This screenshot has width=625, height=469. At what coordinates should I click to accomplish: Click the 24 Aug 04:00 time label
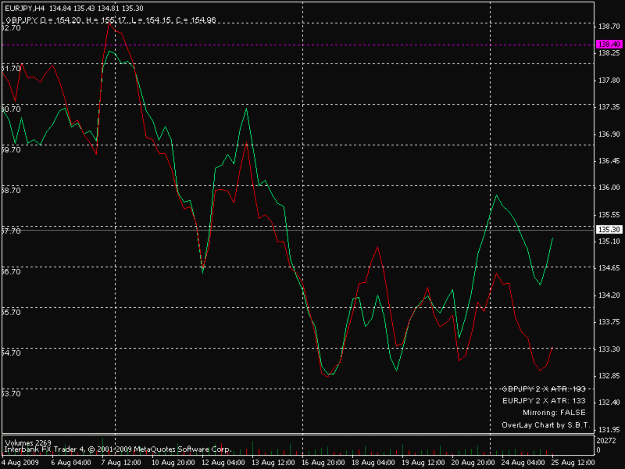[x=523, y=463]
